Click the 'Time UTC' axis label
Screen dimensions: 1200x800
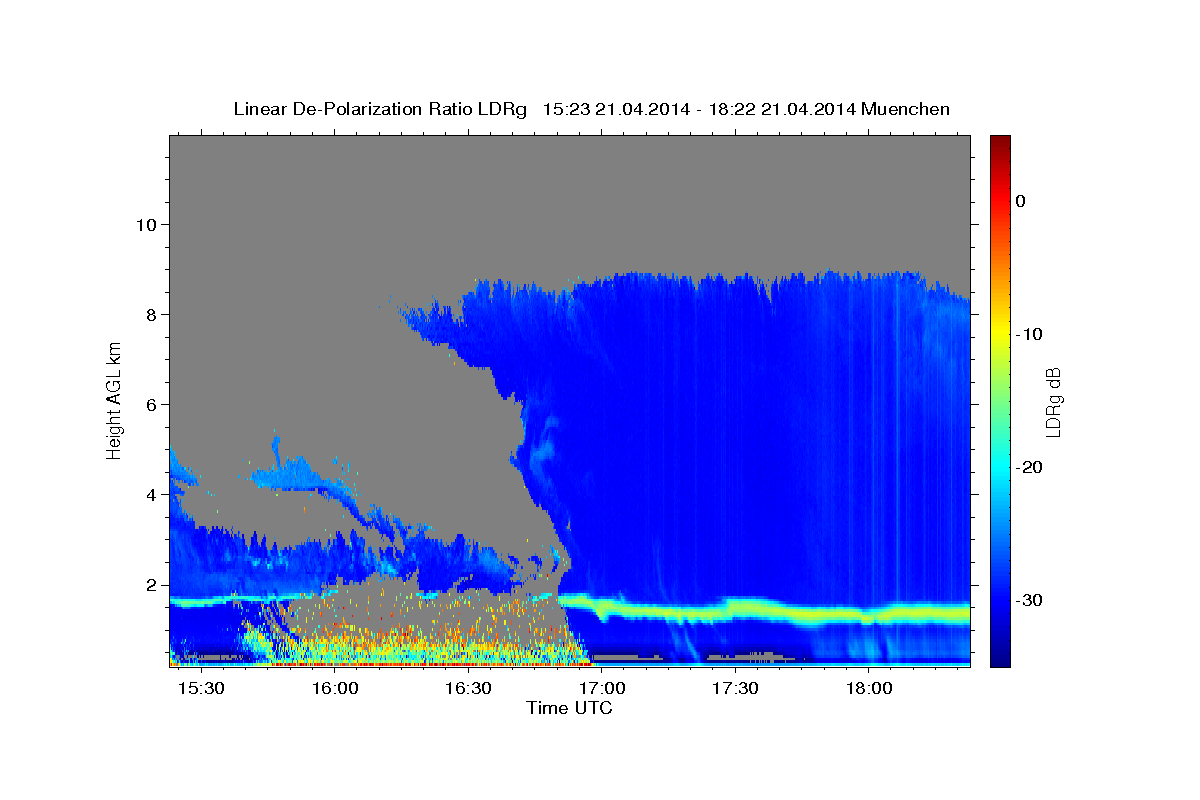569,708
